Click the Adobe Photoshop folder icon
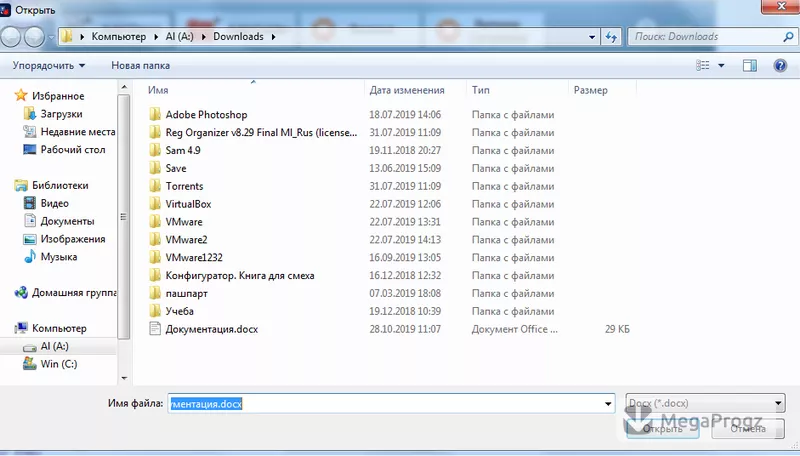 pos(155,114)
